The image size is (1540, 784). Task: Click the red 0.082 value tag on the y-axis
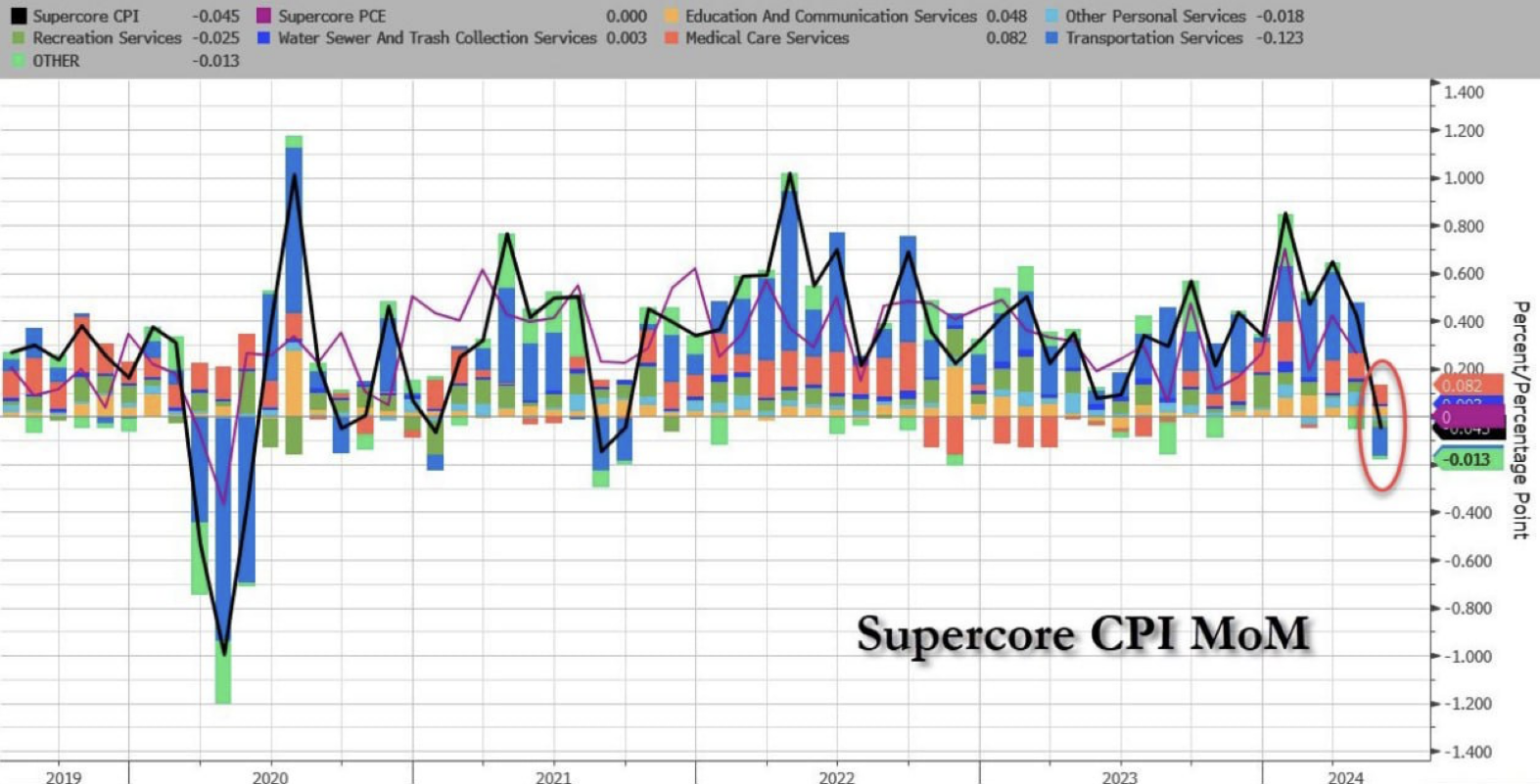click(x=1468, y=386)
